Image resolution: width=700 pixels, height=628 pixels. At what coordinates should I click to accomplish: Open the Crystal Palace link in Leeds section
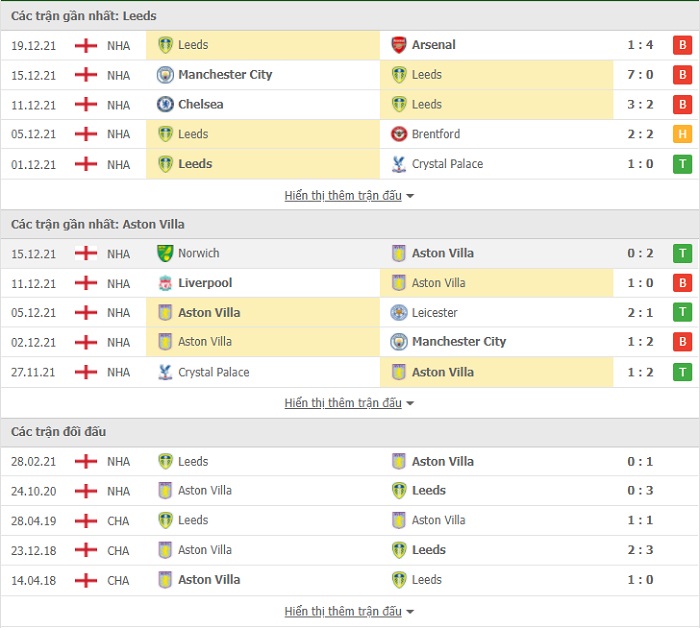pos(447,164)
